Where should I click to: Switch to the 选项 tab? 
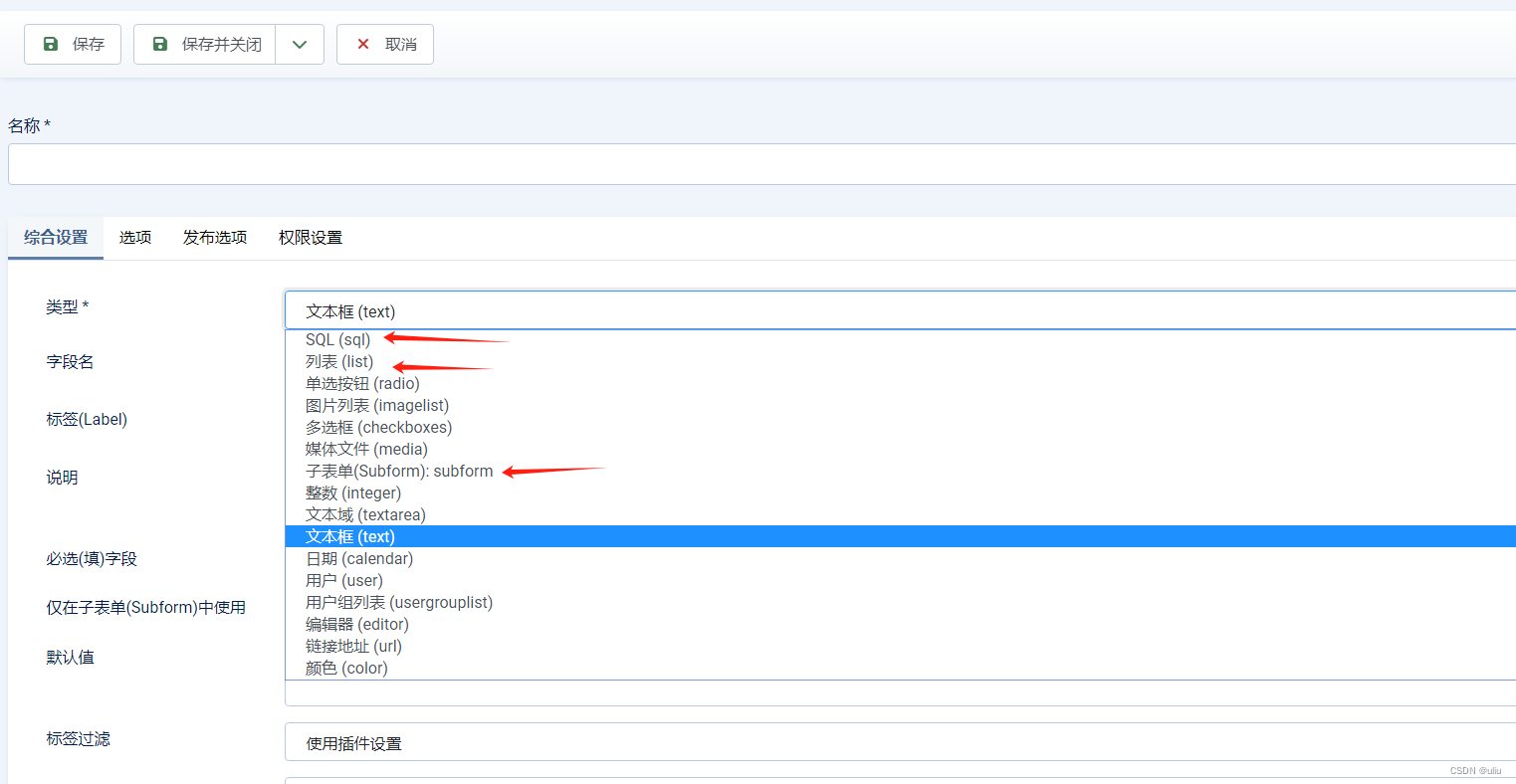click(135, 238)
